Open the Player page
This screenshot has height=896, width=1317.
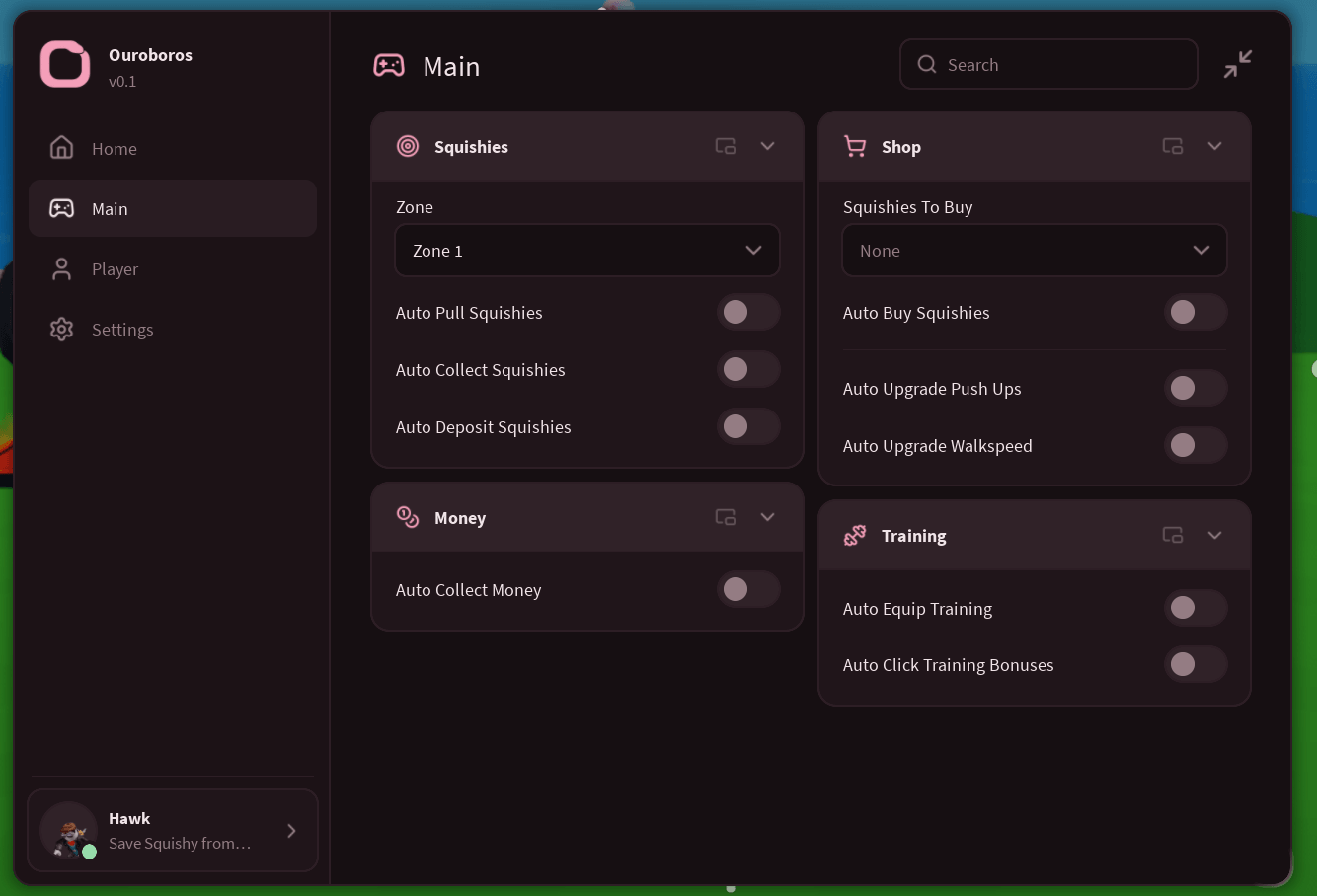pyautogui.click(x=173, y=269)
